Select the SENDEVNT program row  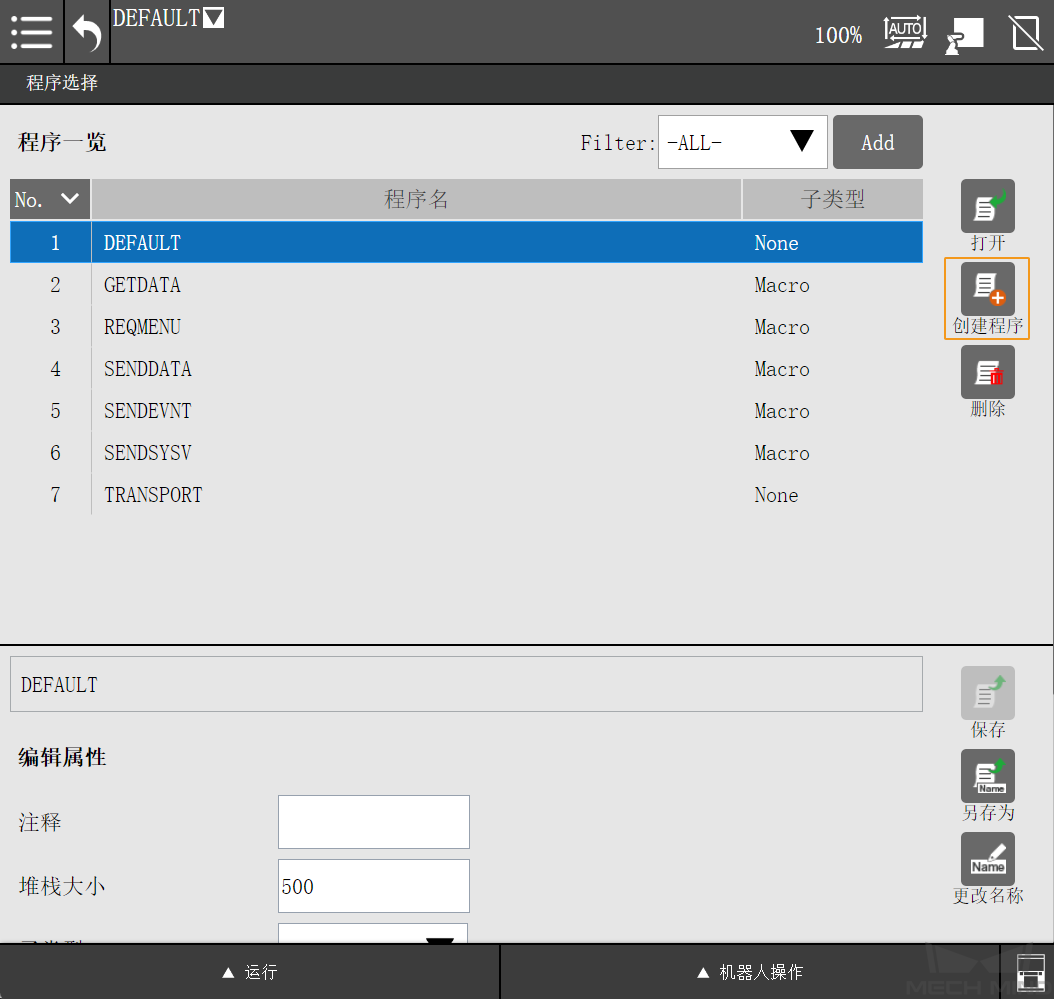[467, 411]
